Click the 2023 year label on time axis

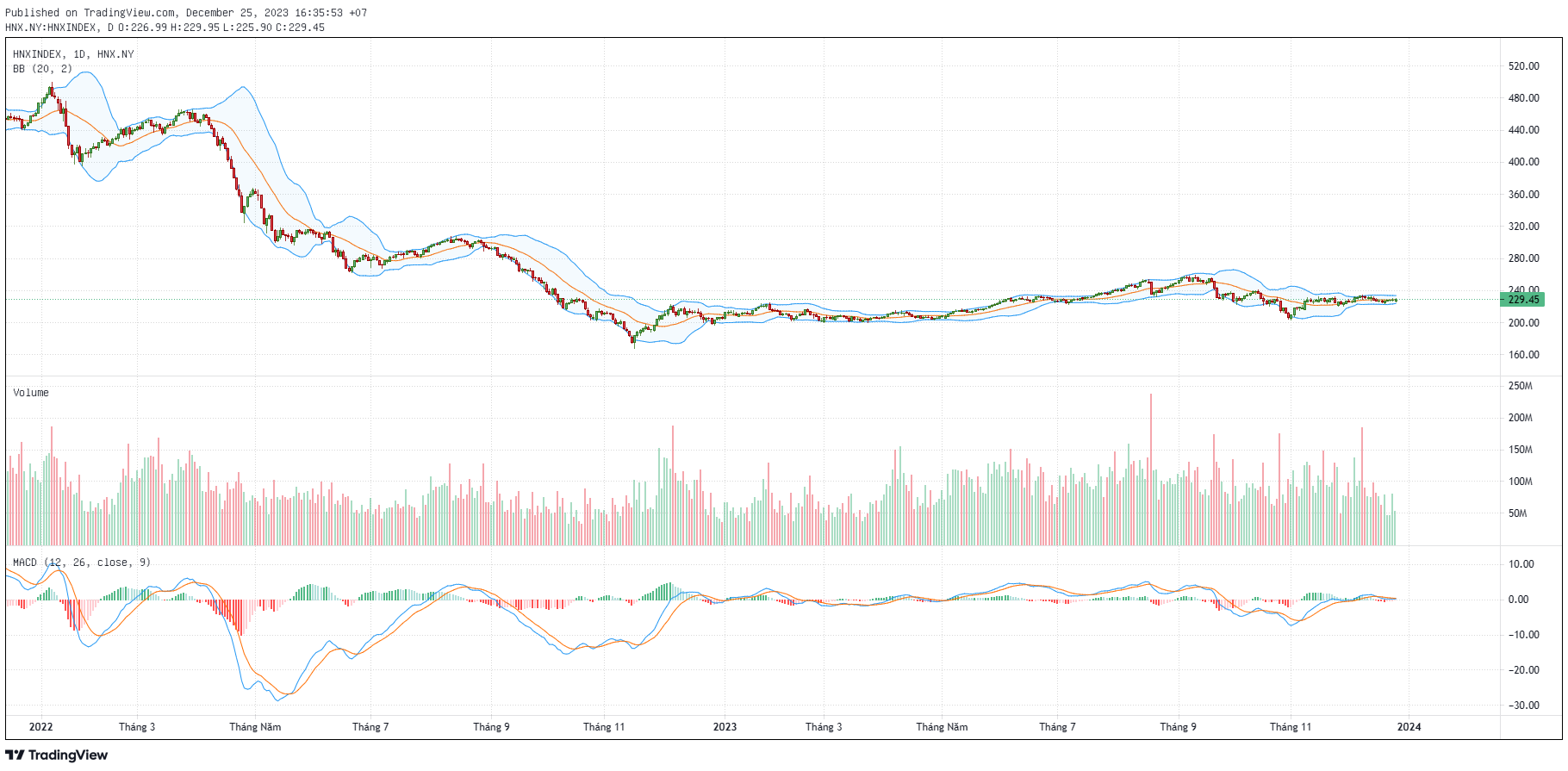pyautogui.click(x=725, y=727)
